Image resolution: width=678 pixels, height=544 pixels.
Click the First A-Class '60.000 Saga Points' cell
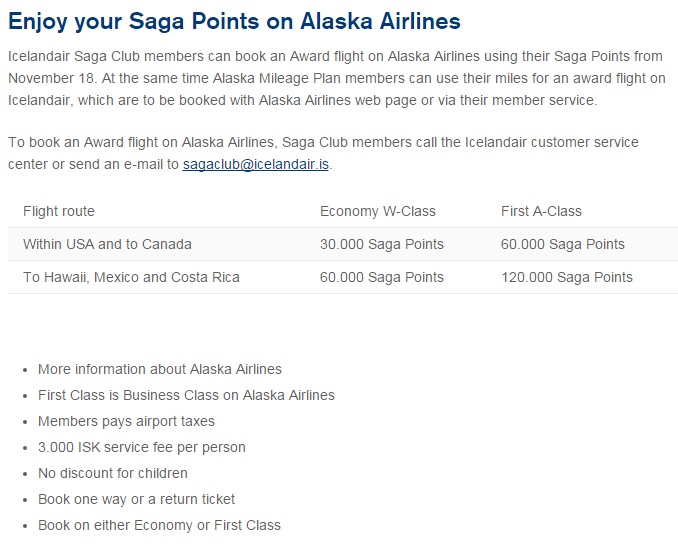click(563, 244)
